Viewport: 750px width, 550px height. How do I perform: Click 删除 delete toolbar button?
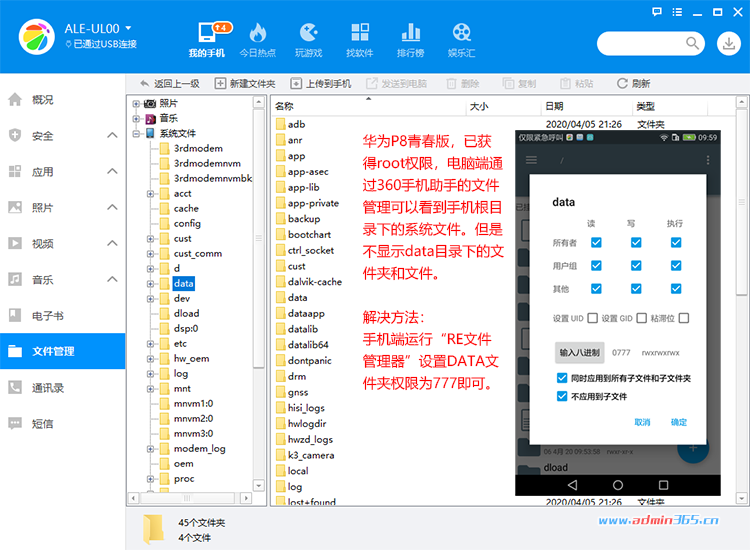463,84
